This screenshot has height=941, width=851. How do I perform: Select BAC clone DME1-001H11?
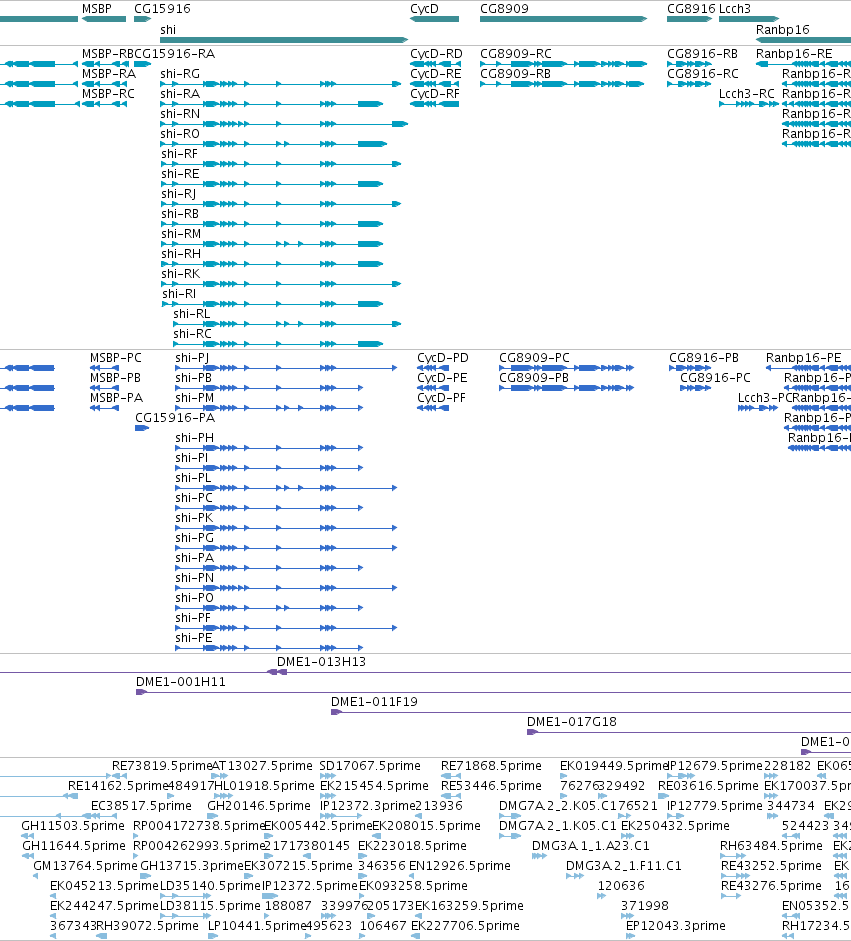(x=493, y=692)
